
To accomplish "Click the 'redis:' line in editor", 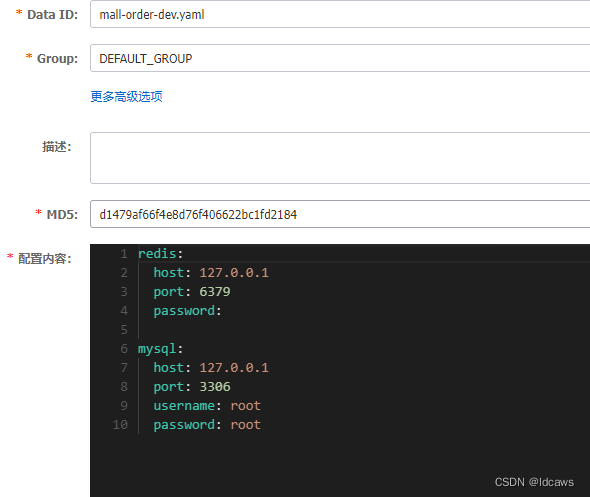I will point(161,254).
